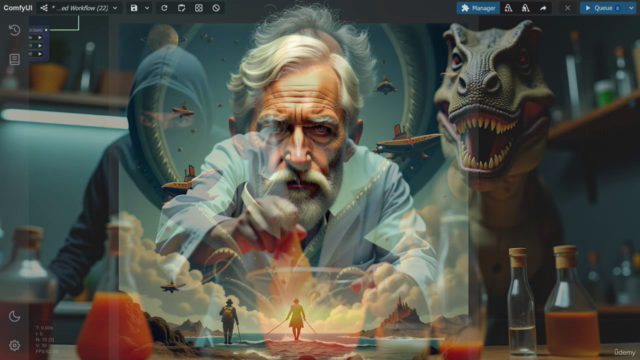Click third play arrow in purple node
Image resolution: width=640 pixels, height=360 pixels.
tap(40, 54)
